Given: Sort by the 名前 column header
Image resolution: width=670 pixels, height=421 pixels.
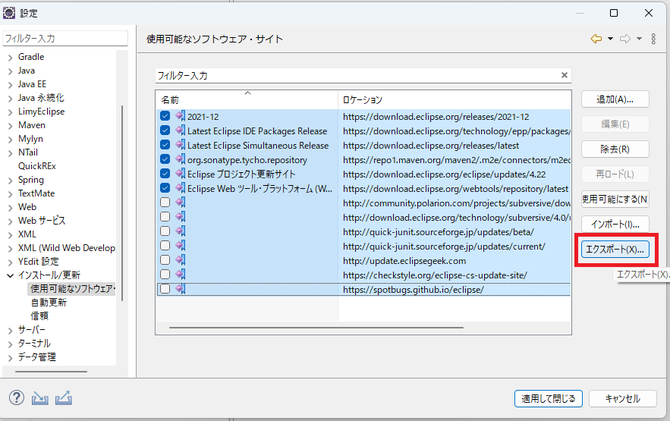Looking at the screenshot, I should click(x=247, y=100).
